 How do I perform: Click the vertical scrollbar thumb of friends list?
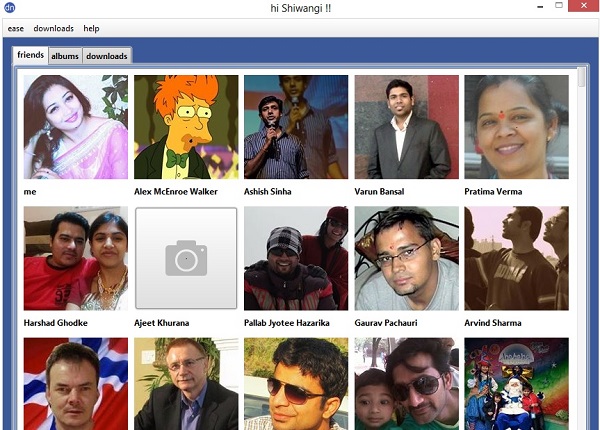(x=582, y=77)
